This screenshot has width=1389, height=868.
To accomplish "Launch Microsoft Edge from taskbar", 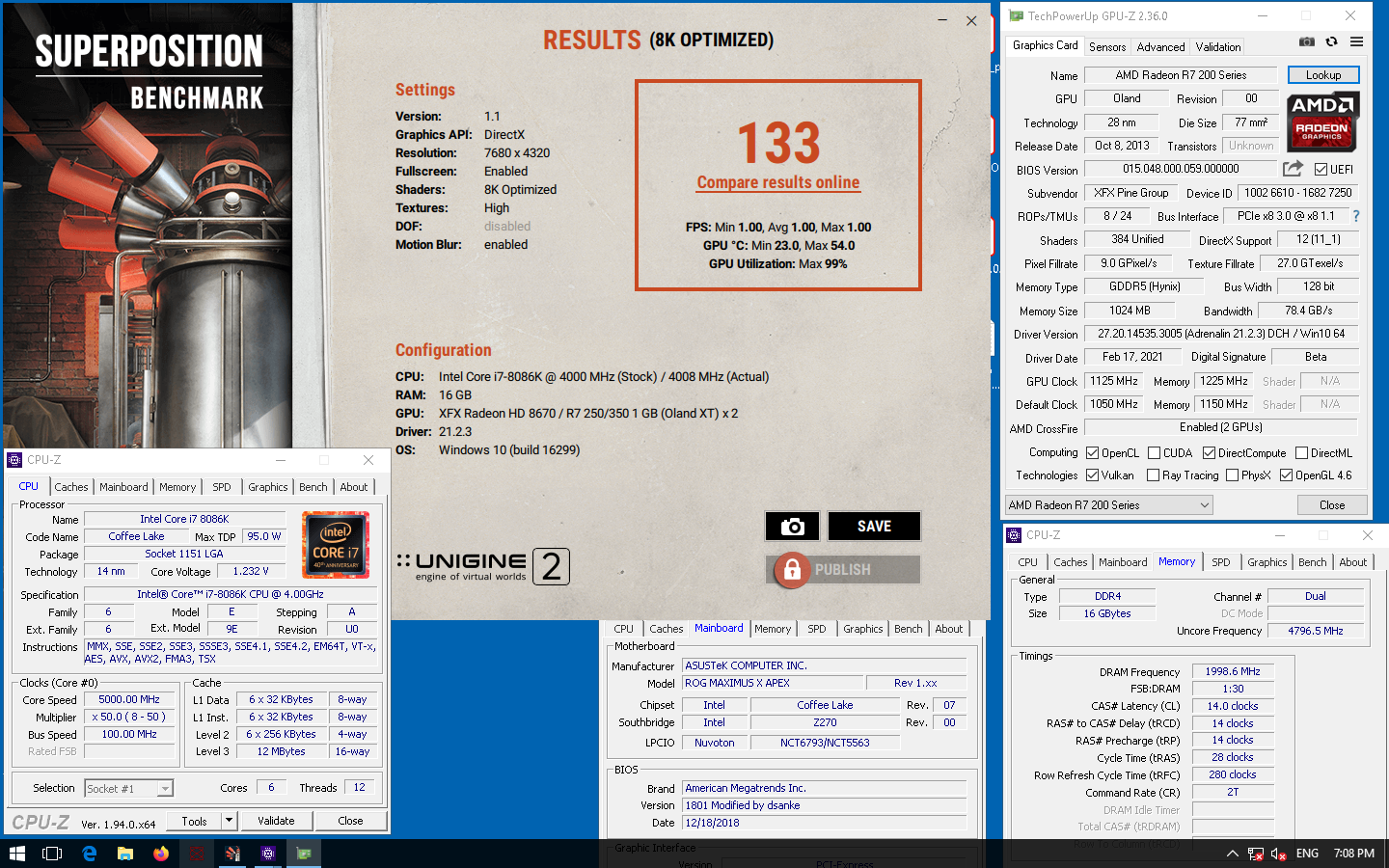I will click(x=89, y=854).
